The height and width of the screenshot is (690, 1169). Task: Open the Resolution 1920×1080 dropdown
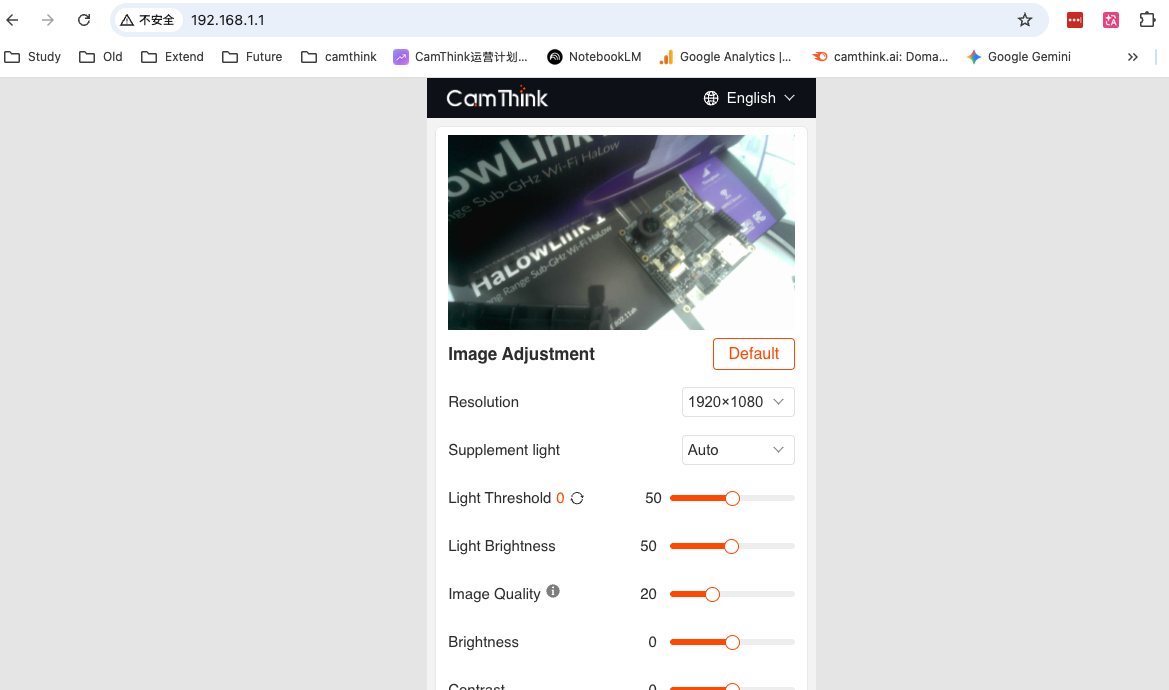pos(738,402)
